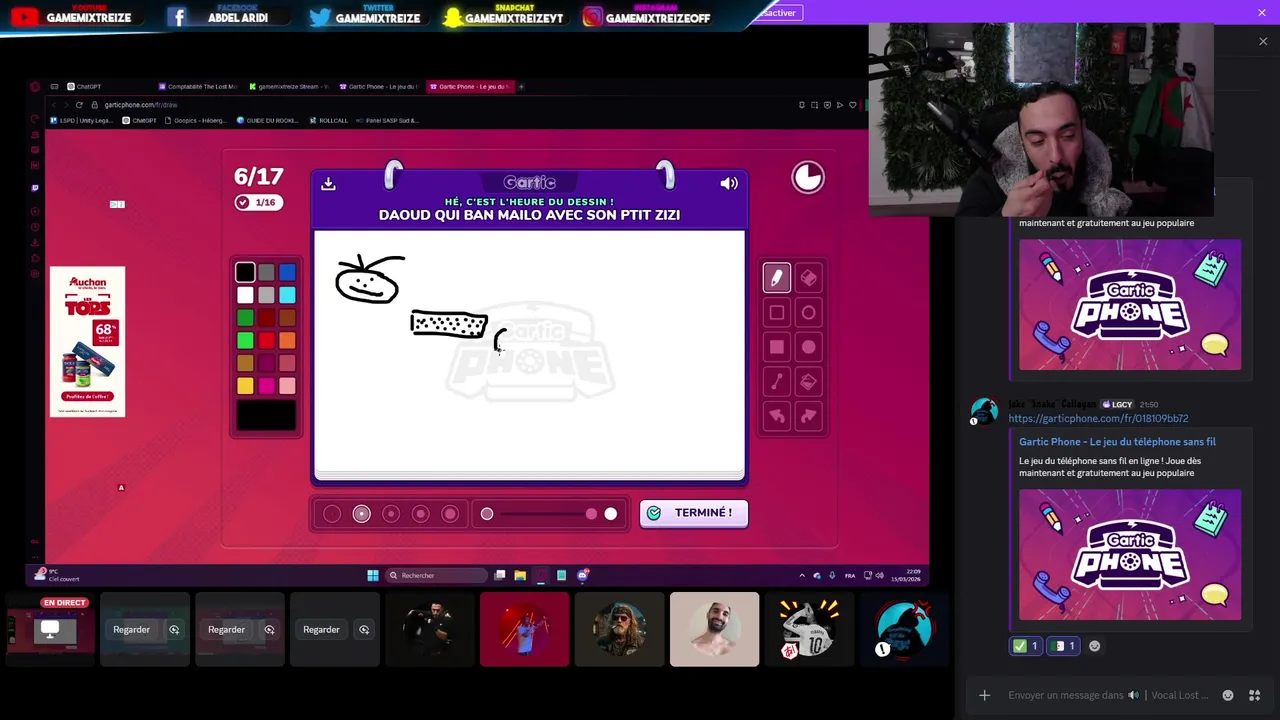Select the white color swatch

tap(245, 295)
